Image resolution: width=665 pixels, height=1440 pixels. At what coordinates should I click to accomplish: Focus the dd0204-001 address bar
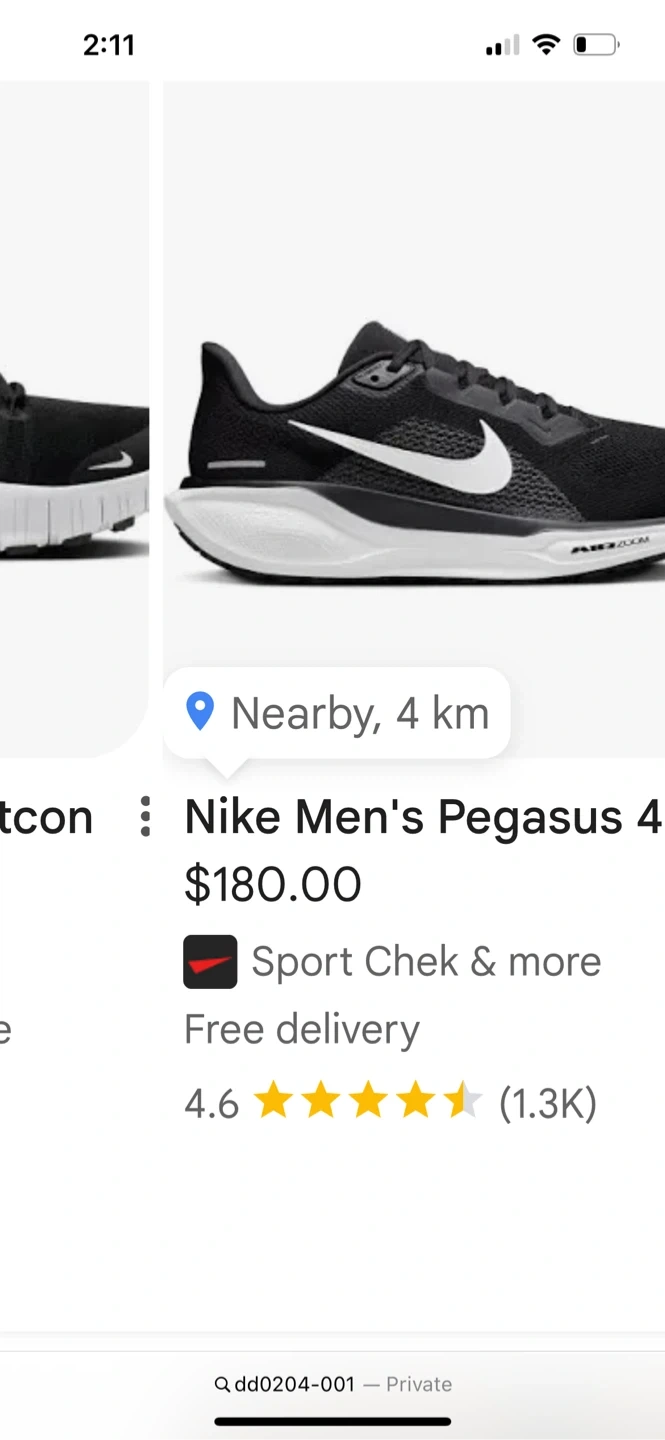[294, 1384]
